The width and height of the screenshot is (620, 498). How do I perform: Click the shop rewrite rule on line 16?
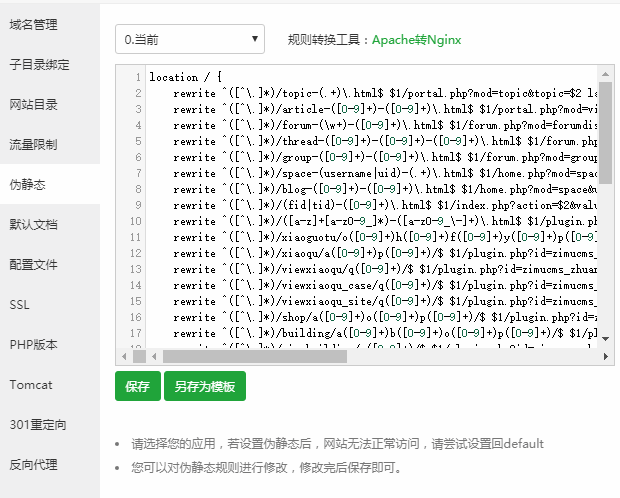(x=385, y=317)
